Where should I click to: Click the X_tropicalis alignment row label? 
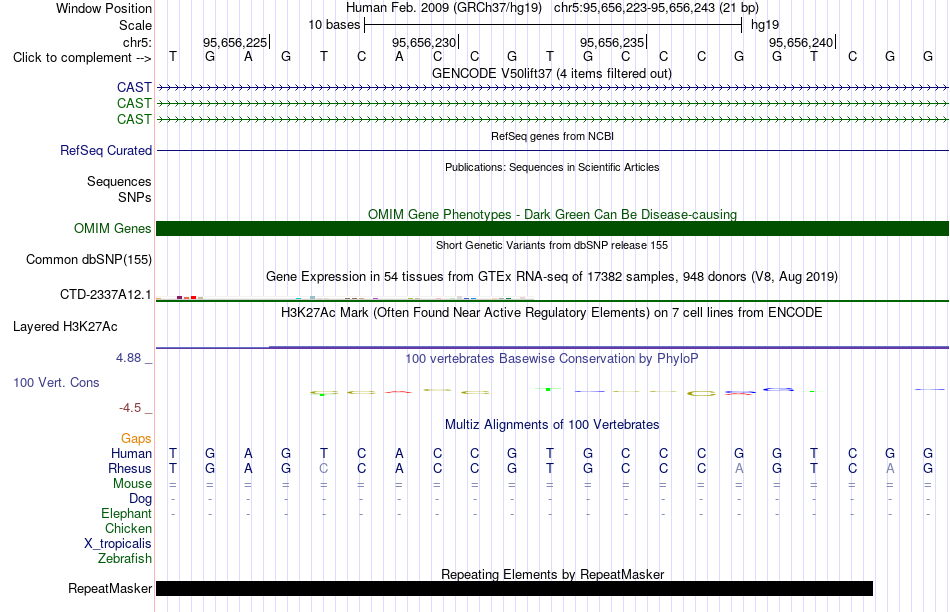pos(118,544)
